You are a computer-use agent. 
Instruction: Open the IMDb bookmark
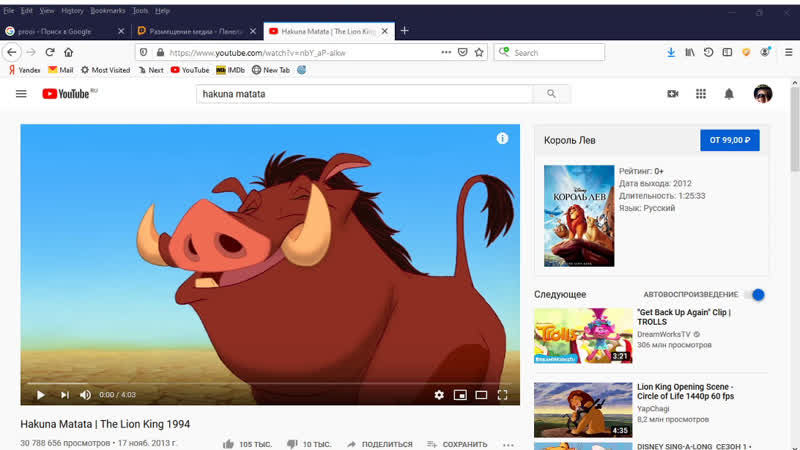pyautogui.click(x=231, y=70)
